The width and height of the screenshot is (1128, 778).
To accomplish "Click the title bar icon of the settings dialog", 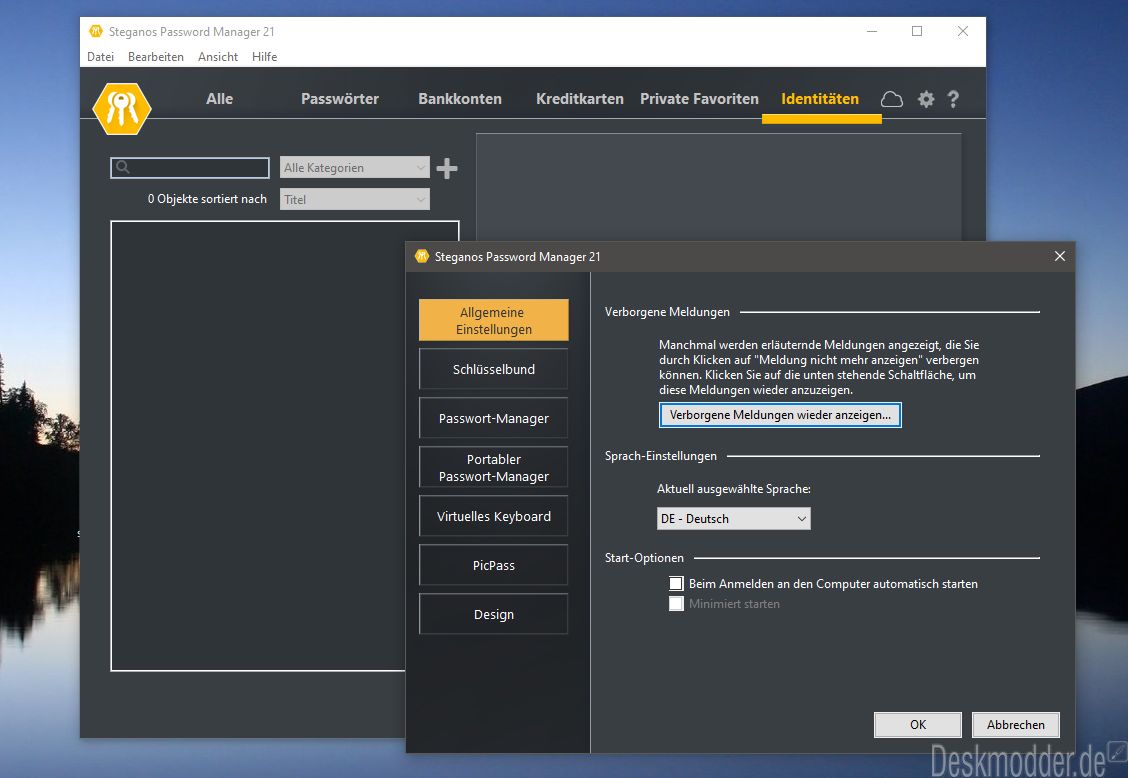I will tap(422, 256).
